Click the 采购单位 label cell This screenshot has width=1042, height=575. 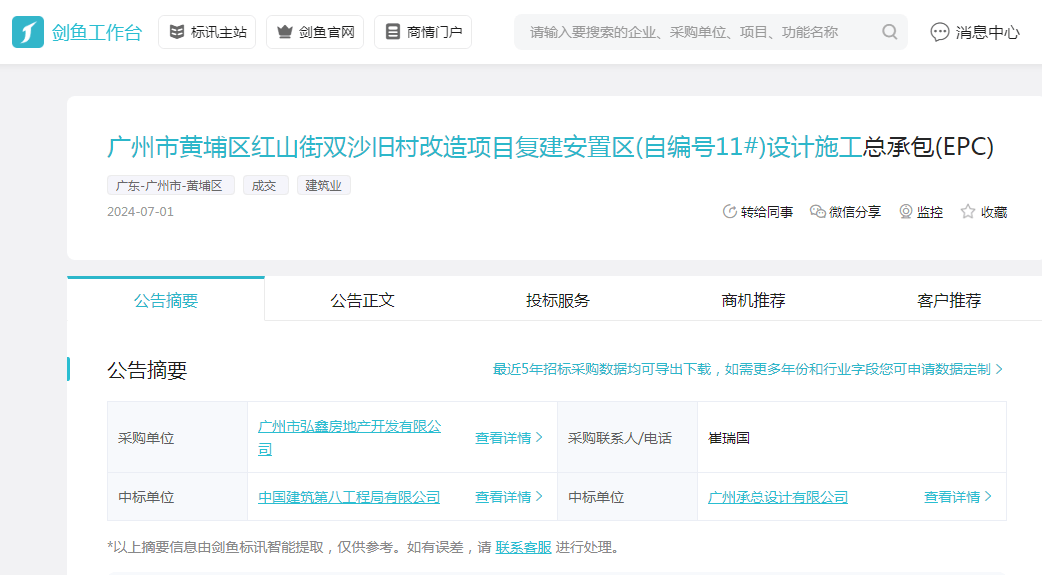[177, 437]
